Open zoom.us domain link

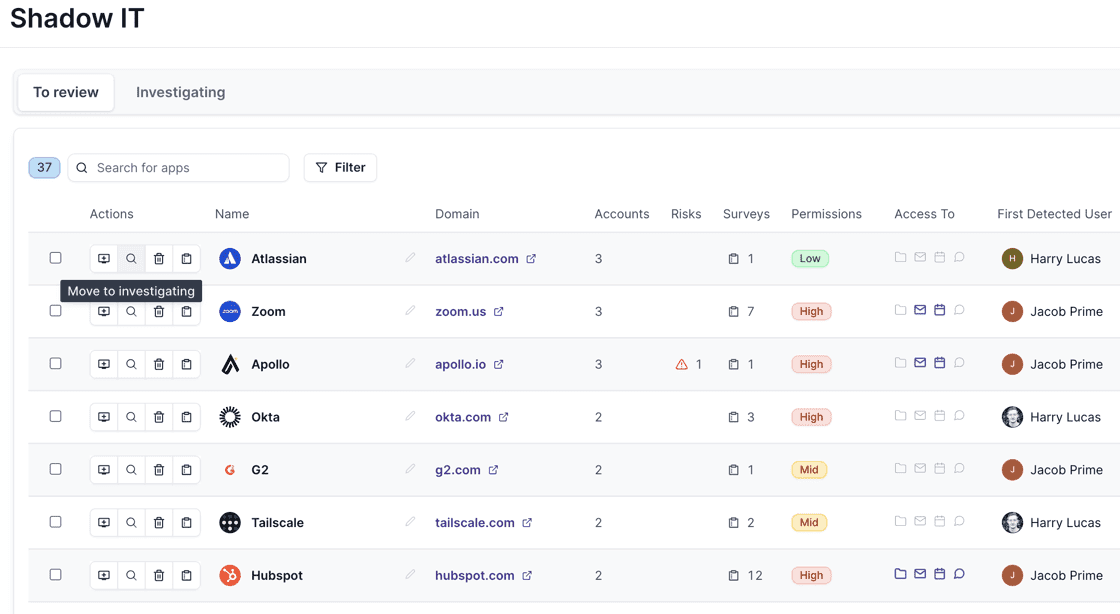click(469, 311)
